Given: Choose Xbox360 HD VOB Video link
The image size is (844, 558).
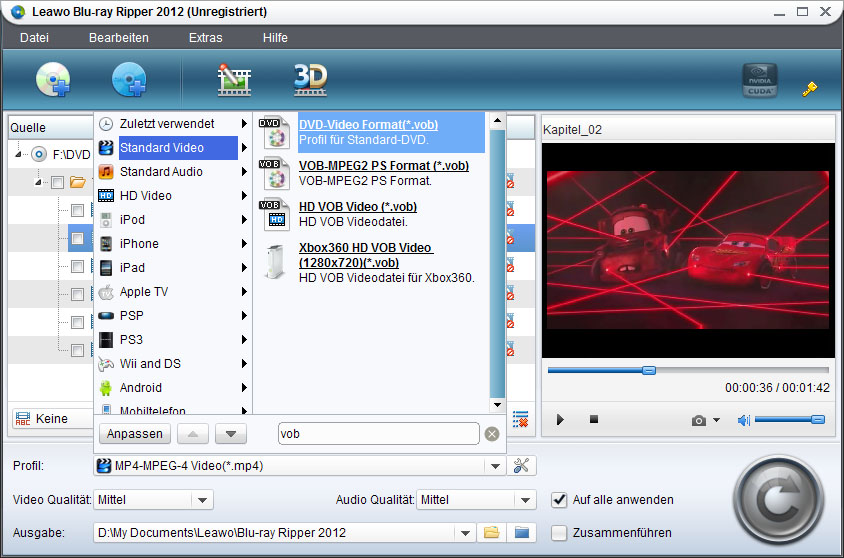Looking at the screenshot, I should coord(366,255).
